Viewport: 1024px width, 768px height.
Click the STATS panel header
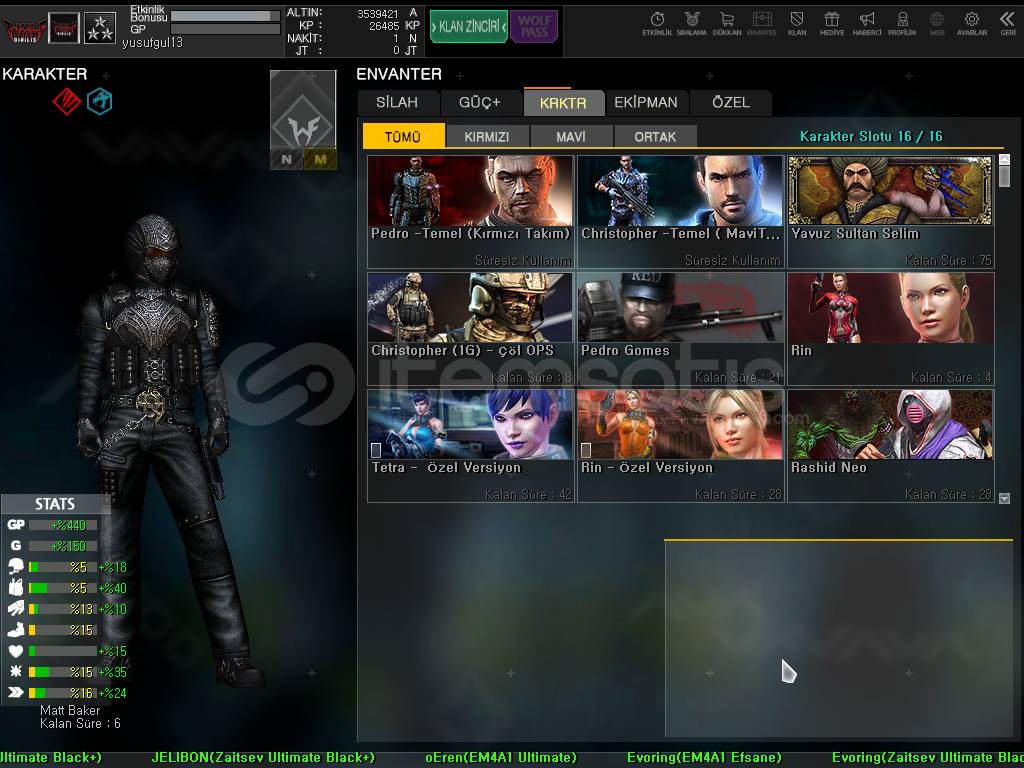[x=55, y=504]
